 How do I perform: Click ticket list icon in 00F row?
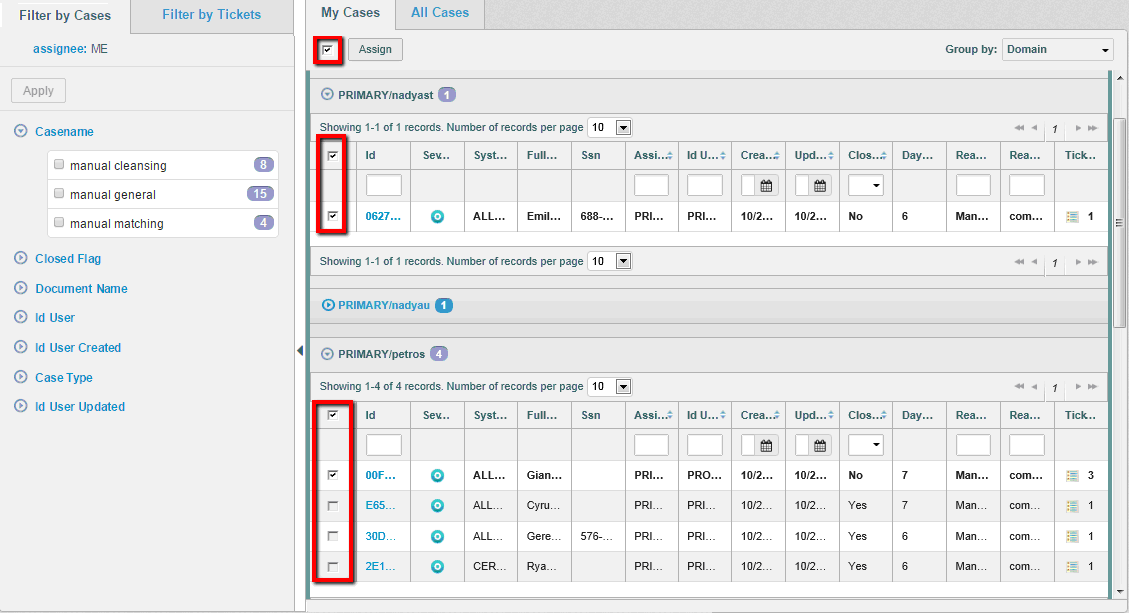click(x=1072, y=476)
